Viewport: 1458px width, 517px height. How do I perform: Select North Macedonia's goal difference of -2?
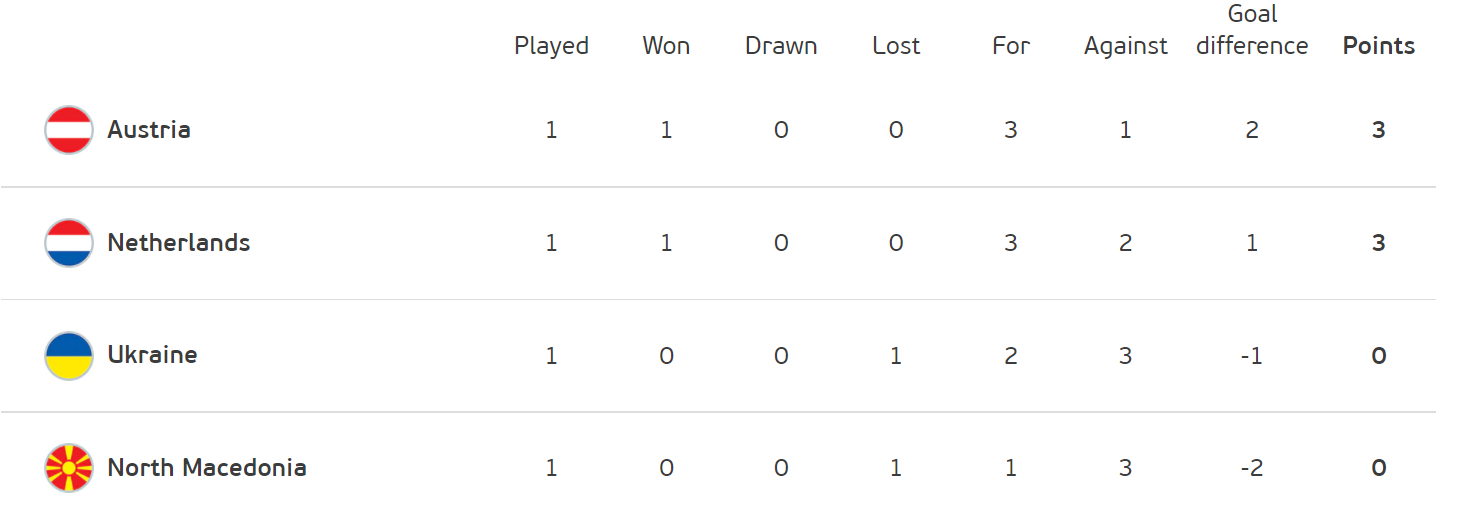(x=1252, y=468)
